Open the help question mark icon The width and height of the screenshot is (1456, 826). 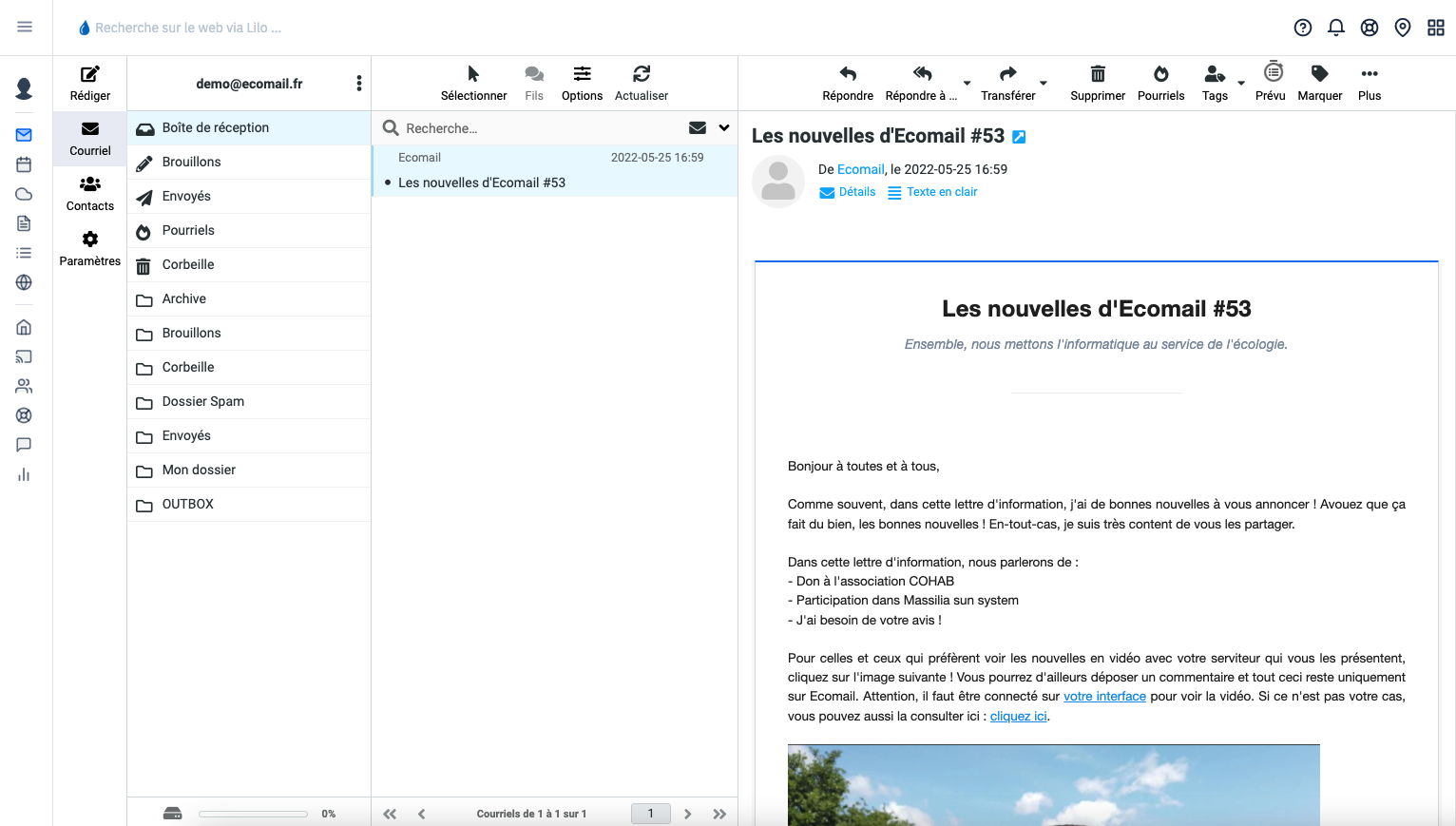(1303, 28)
